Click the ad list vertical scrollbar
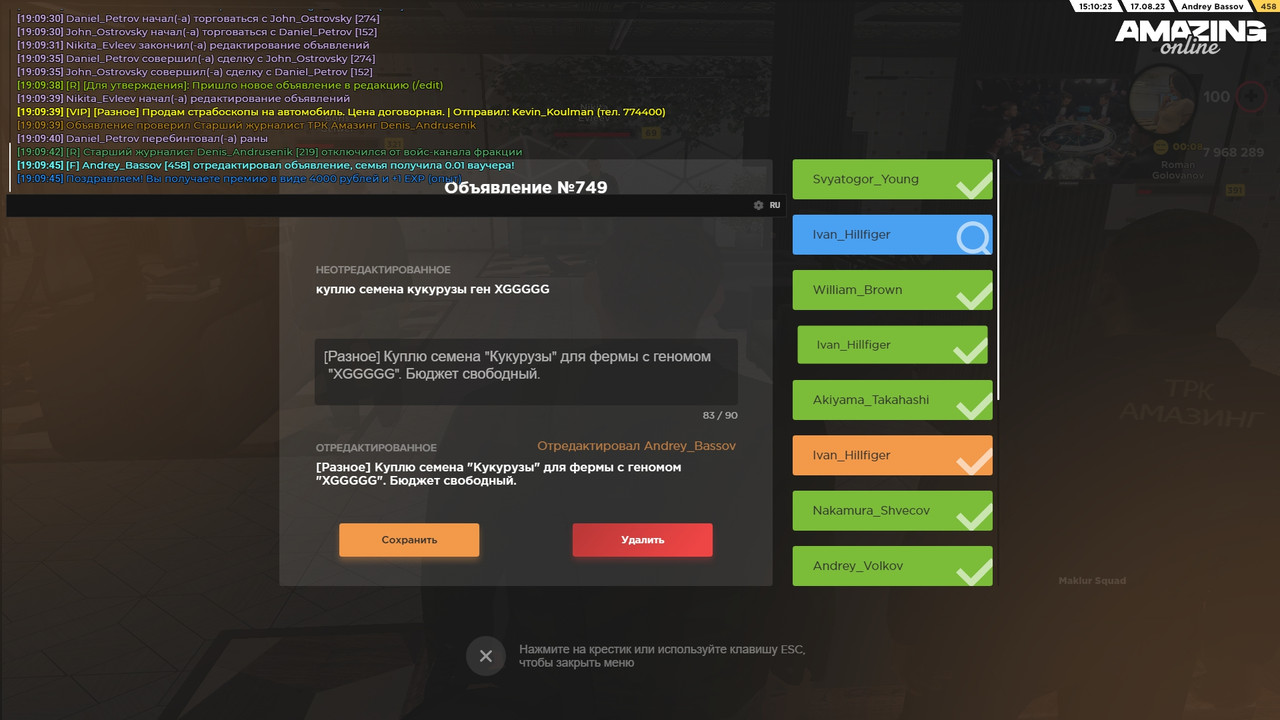Viewport: 1280px width, 720px height. (998, 280)
